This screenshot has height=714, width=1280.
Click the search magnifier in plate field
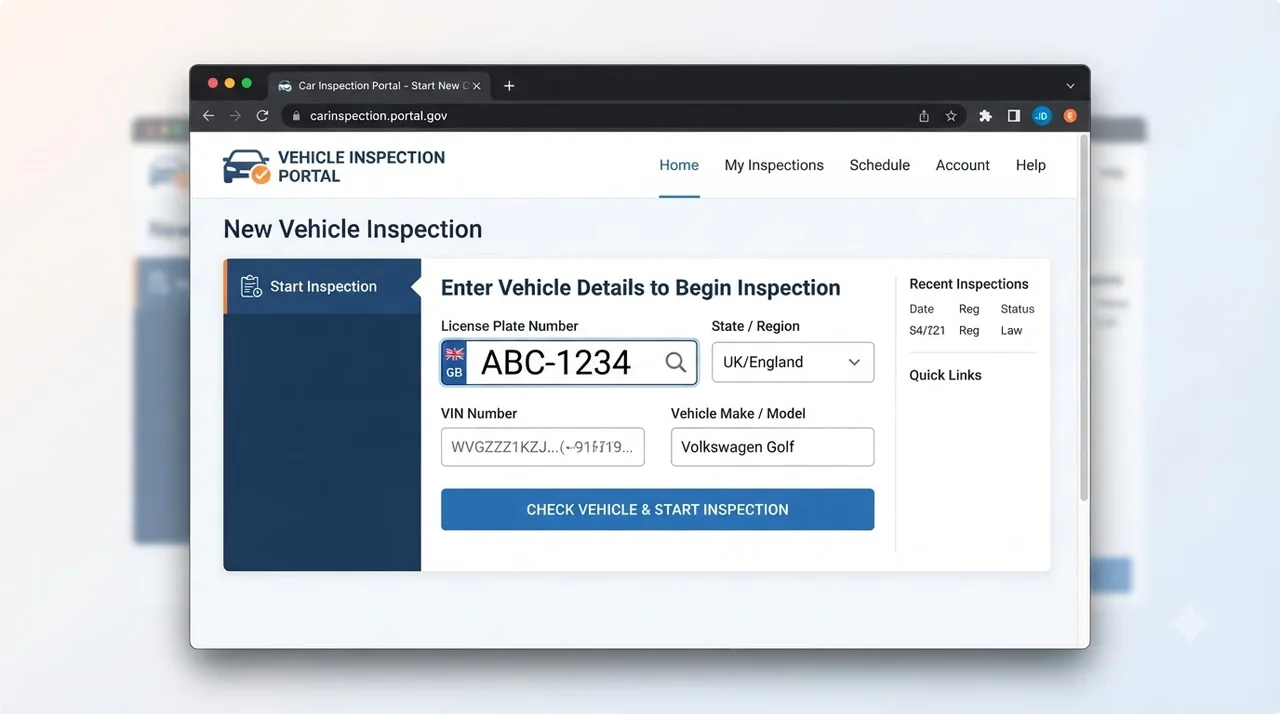(676, 362)
